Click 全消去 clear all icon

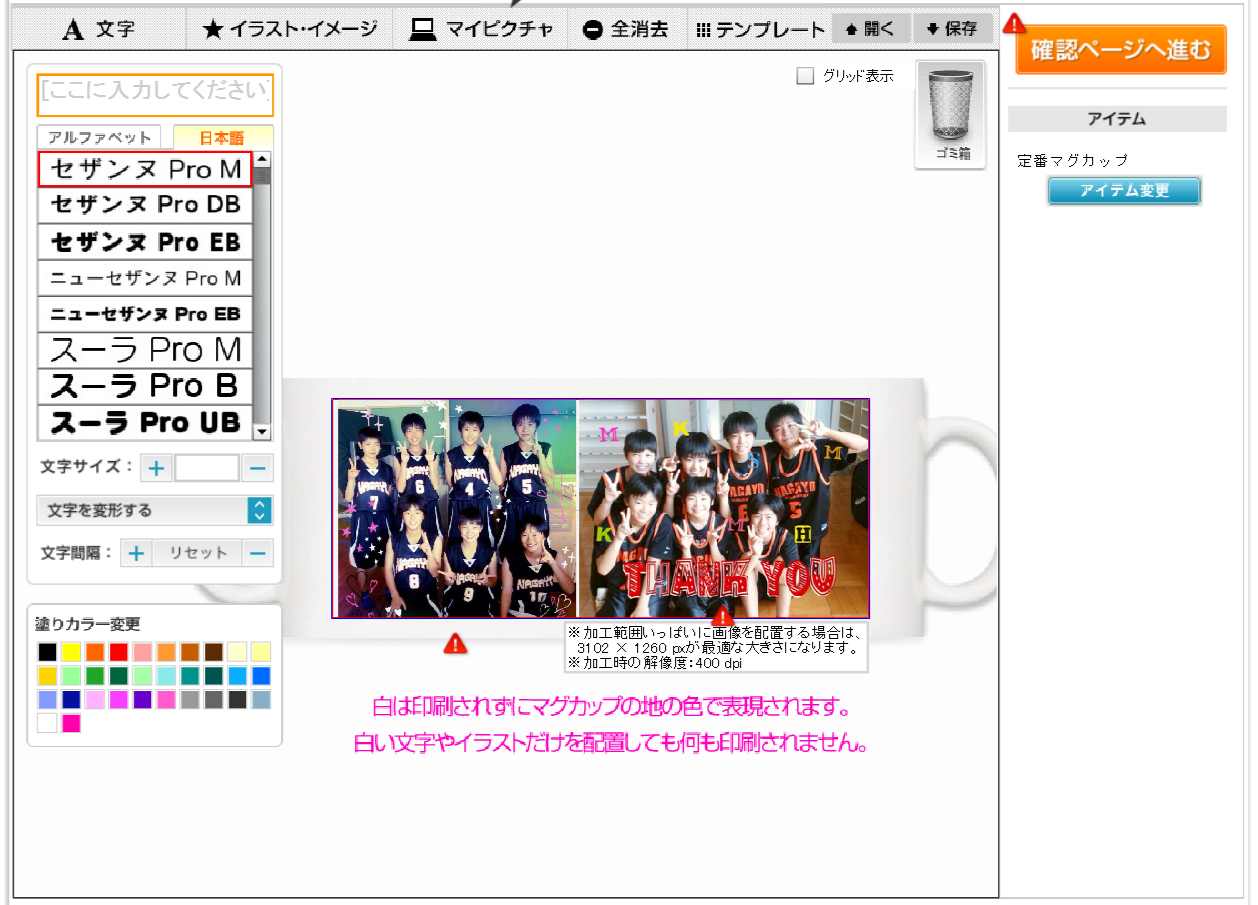click(x=625, y=30)
